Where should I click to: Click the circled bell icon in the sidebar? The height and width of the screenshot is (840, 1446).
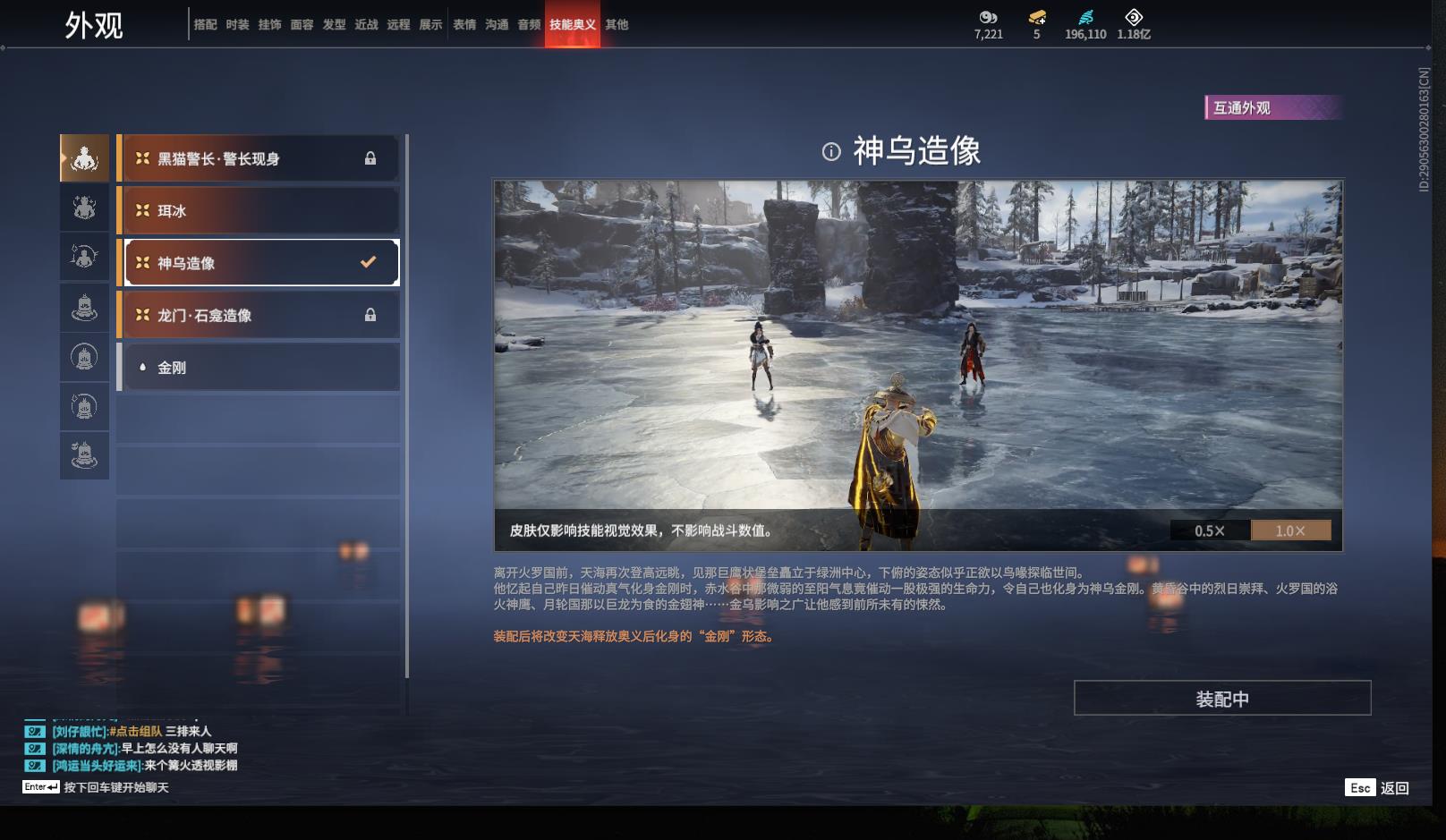coord(84,358)
